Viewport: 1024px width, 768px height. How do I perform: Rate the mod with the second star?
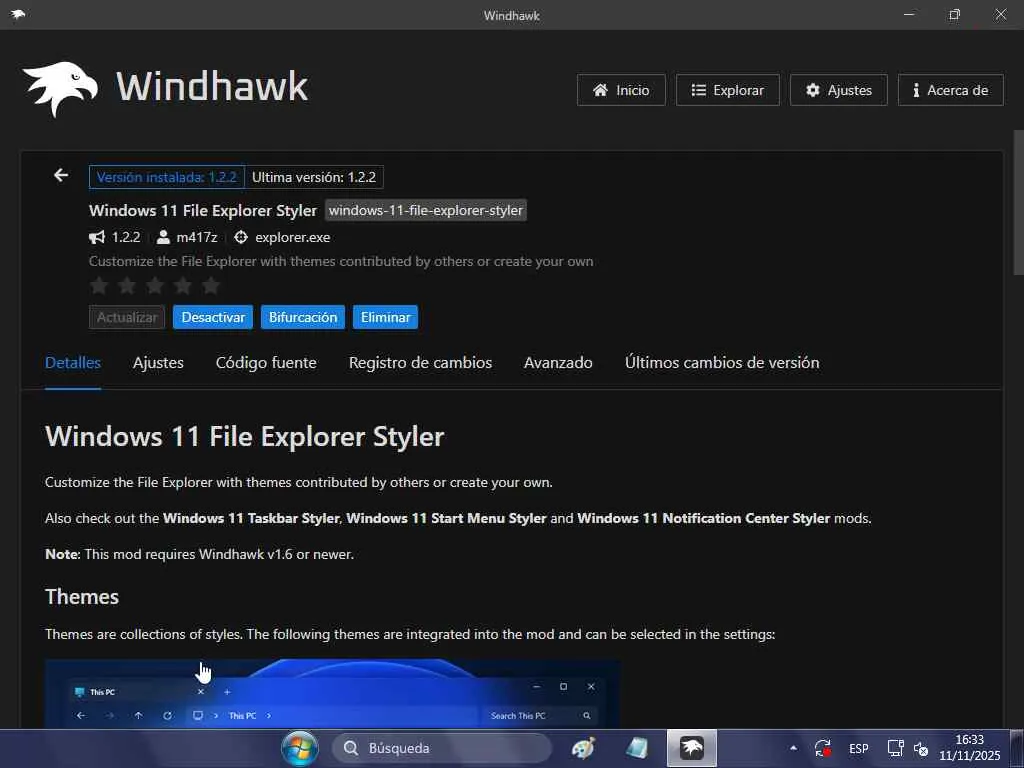point(127,285)
